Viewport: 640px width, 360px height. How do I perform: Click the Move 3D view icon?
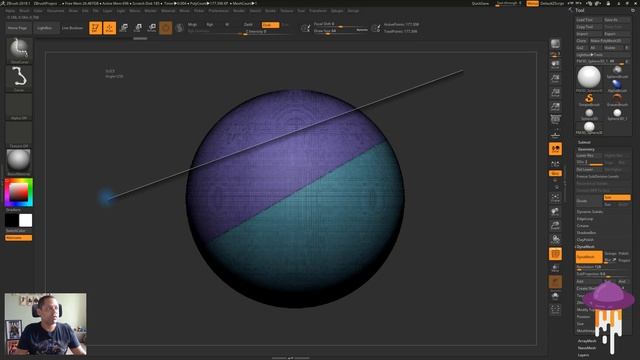click(x=555, y=211)
